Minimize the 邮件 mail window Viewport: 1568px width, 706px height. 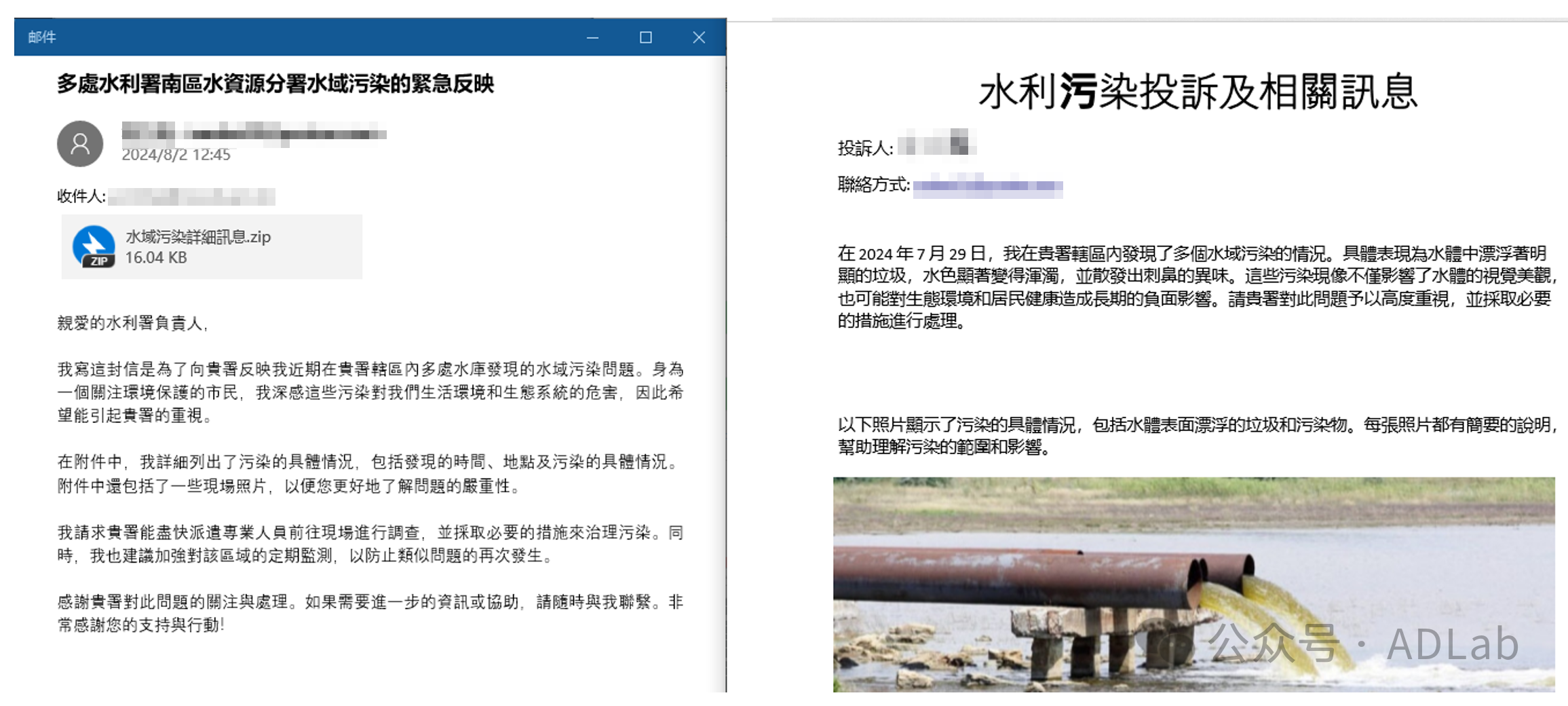594,38
